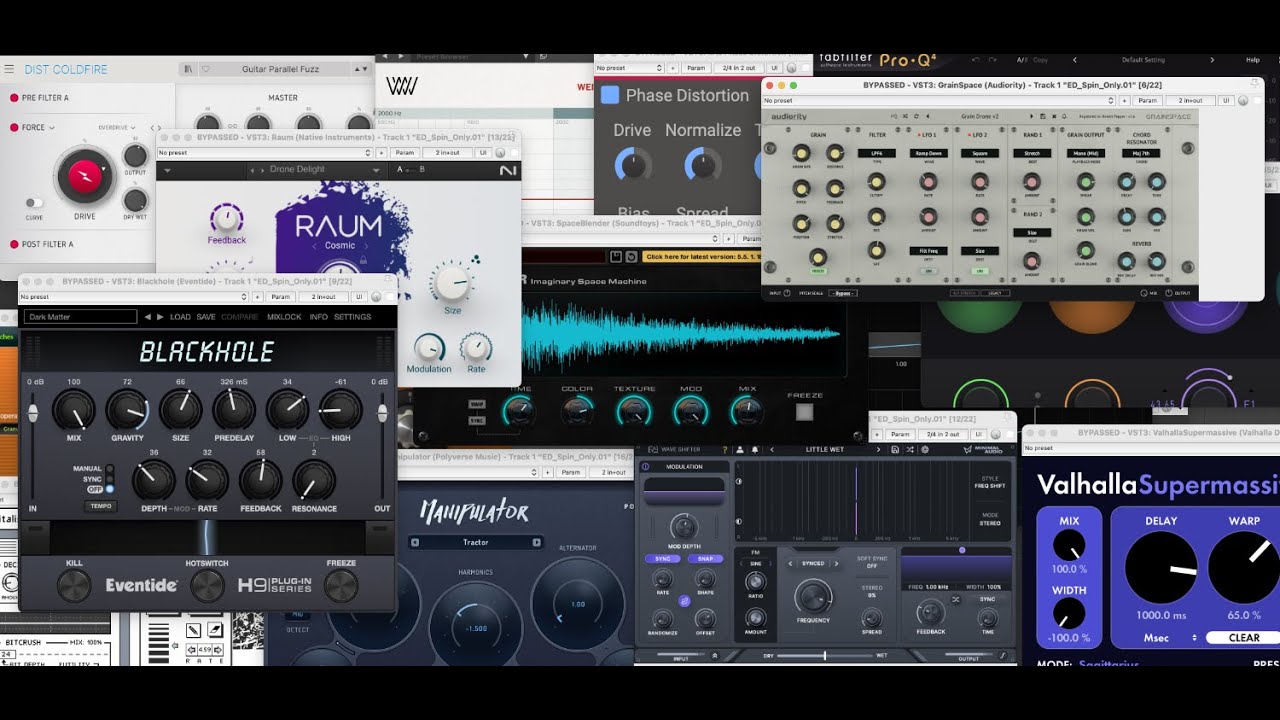Open the Chord Resonator Maj 7th dropdown
The height and width of the screenshot is (720, 1280).
coord(1141,153)
